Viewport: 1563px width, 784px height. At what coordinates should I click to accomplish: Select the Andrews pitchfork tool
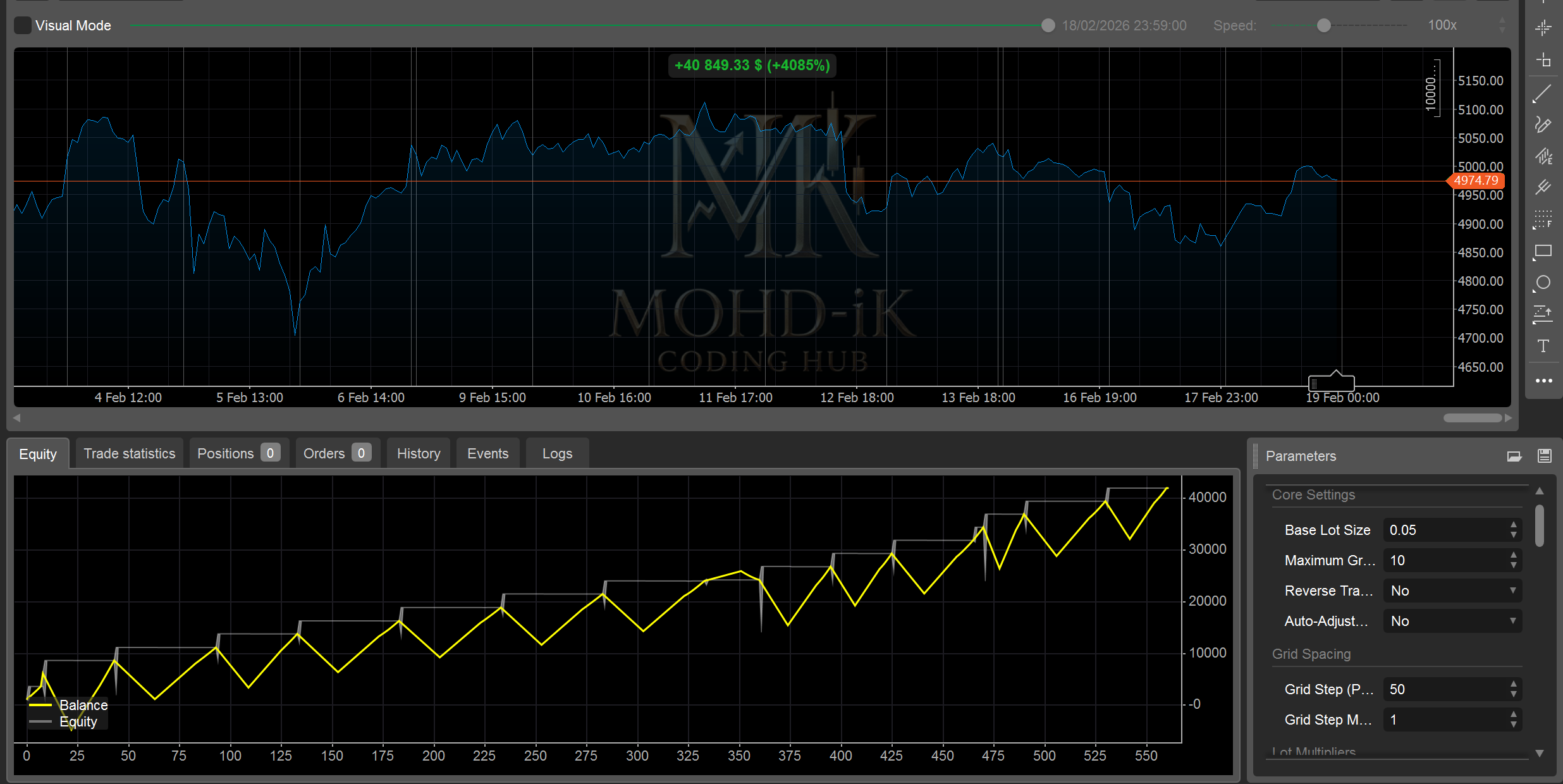1543,187
